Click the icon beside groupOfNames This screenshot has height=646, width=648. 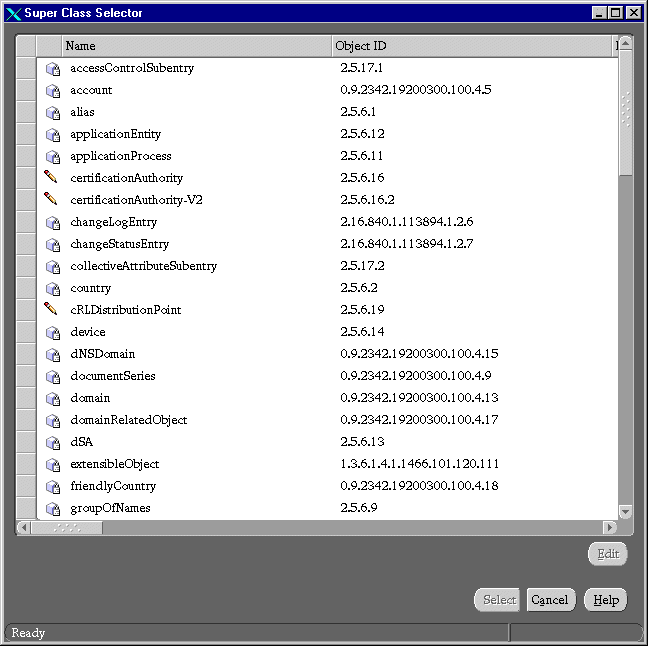click(53, 508)
